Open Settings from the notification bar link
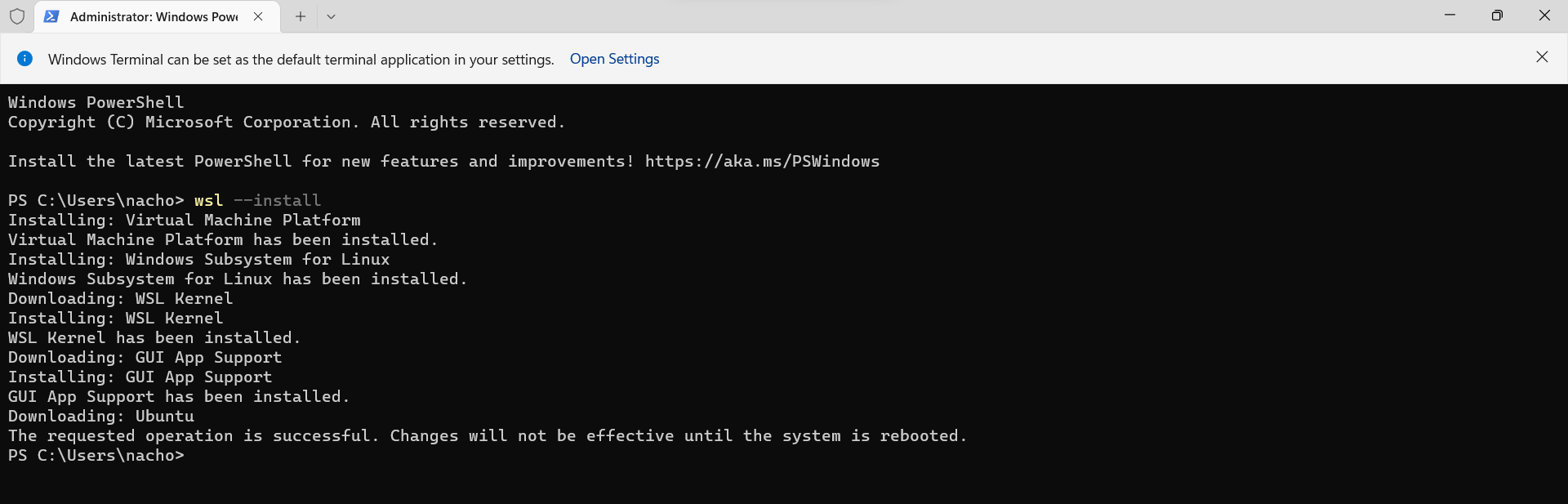 coord(614,59)
